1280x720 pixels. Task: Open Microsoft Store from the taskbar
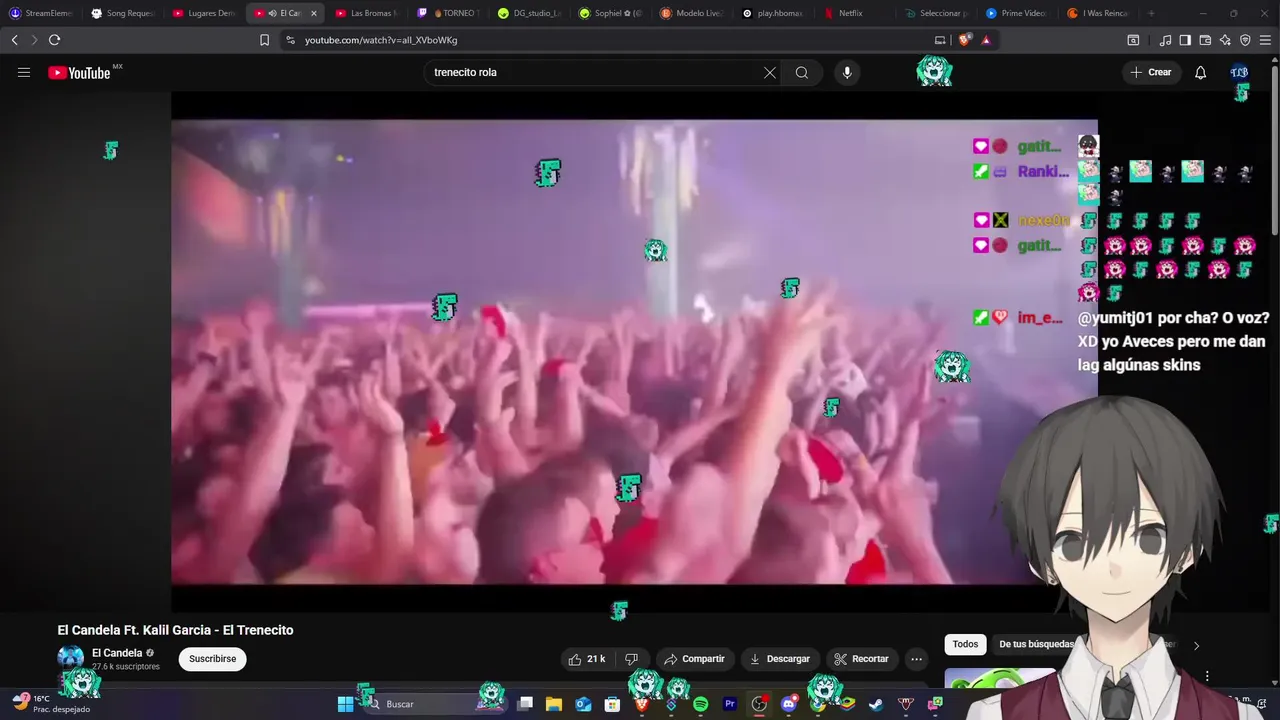click(x=612, y=704)
